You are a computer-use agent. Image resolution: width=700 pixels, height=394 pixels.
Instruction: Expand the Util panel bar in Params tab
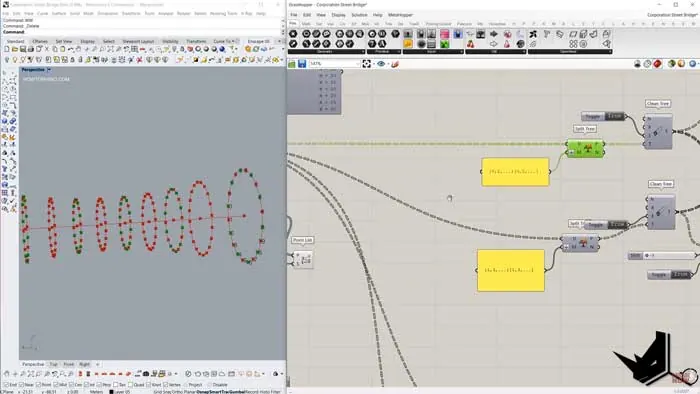click(496, 52)
